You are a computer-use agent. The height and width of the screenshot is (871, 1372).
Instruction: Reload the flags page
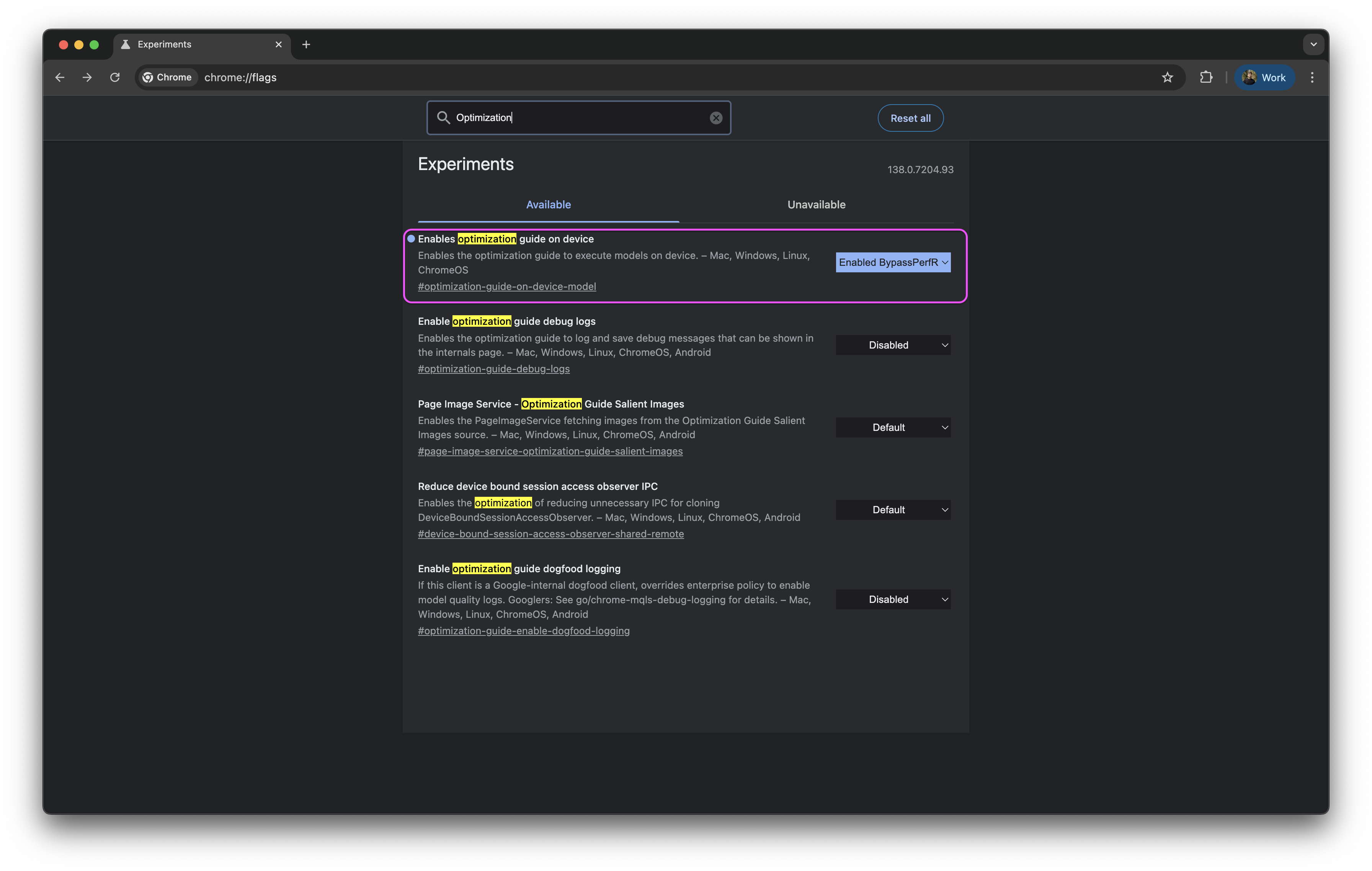[x=114, y=77]
